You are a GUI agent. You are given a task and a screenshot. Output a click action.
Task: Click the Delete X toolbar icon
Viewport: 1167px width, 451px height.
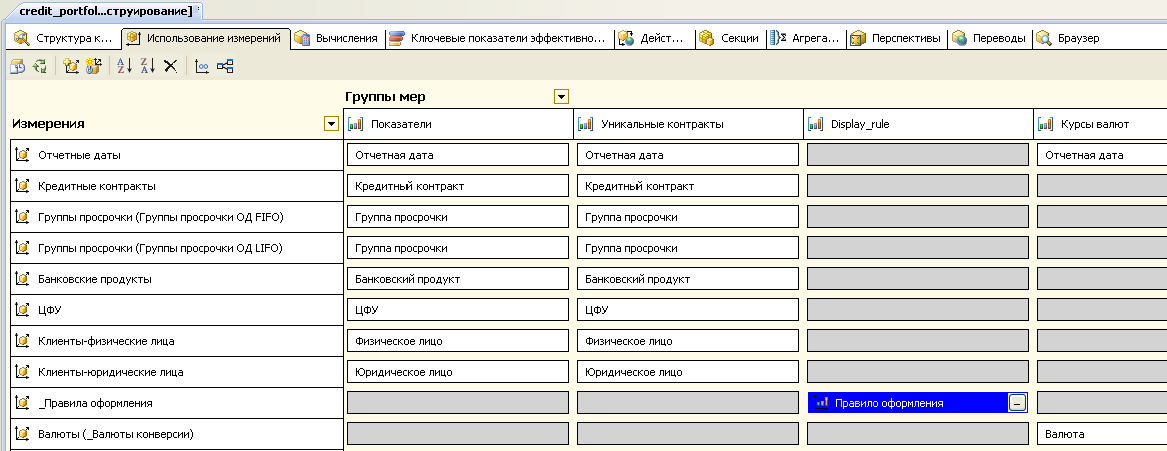point(170,66)
